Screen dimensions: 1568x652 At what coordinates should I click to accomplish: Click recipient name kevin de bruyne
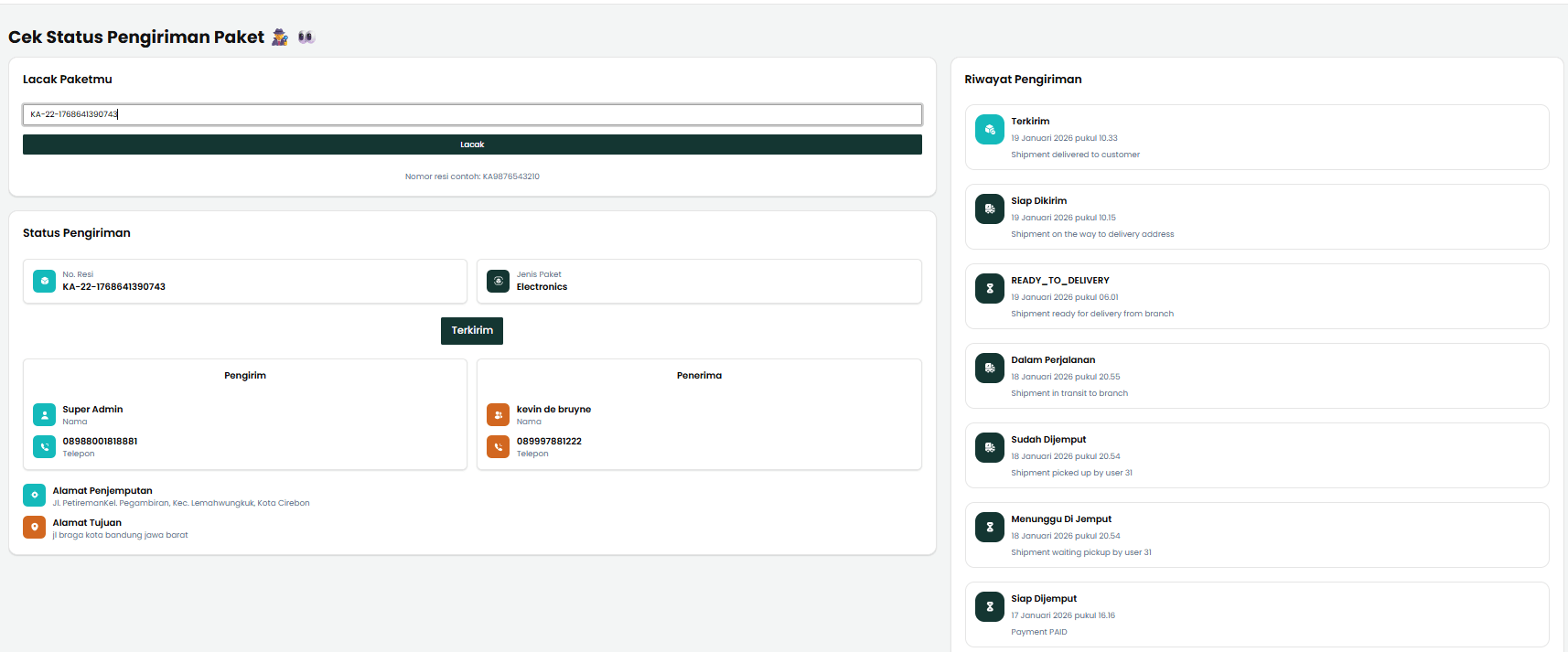tap(553, 410)
